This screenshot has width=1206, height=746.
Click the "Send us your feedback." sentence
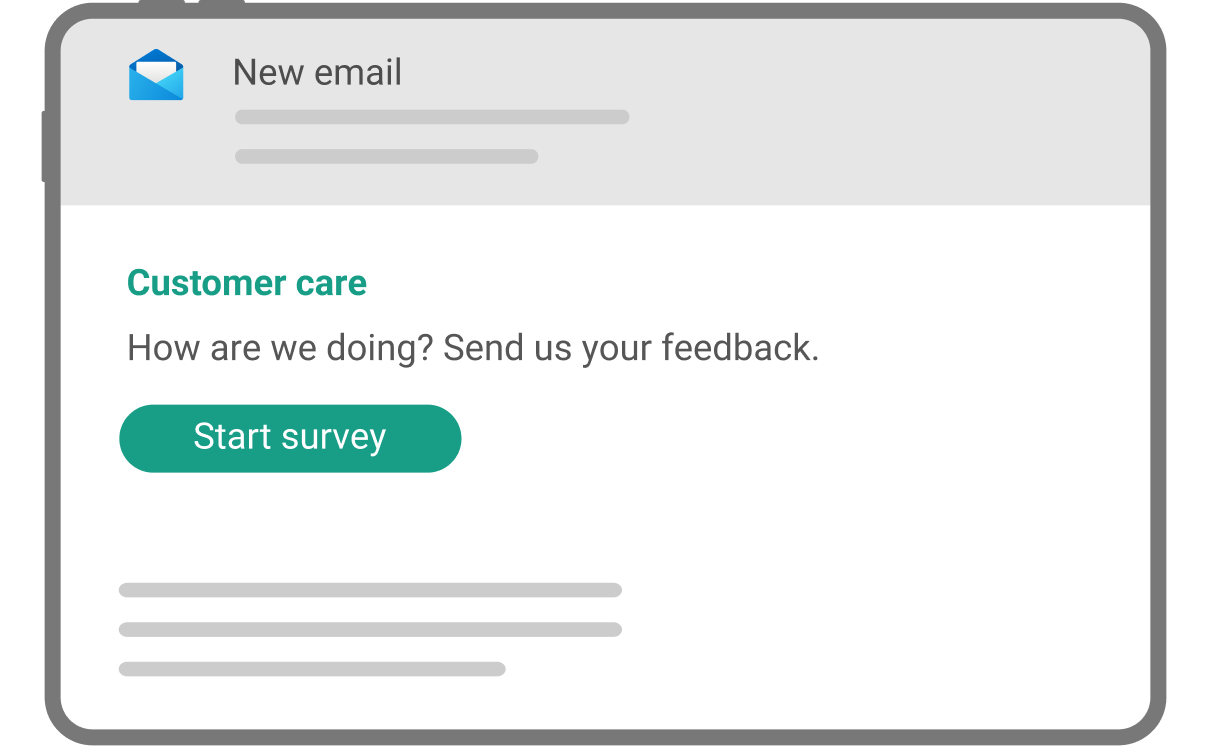click(x=631, y=348)
